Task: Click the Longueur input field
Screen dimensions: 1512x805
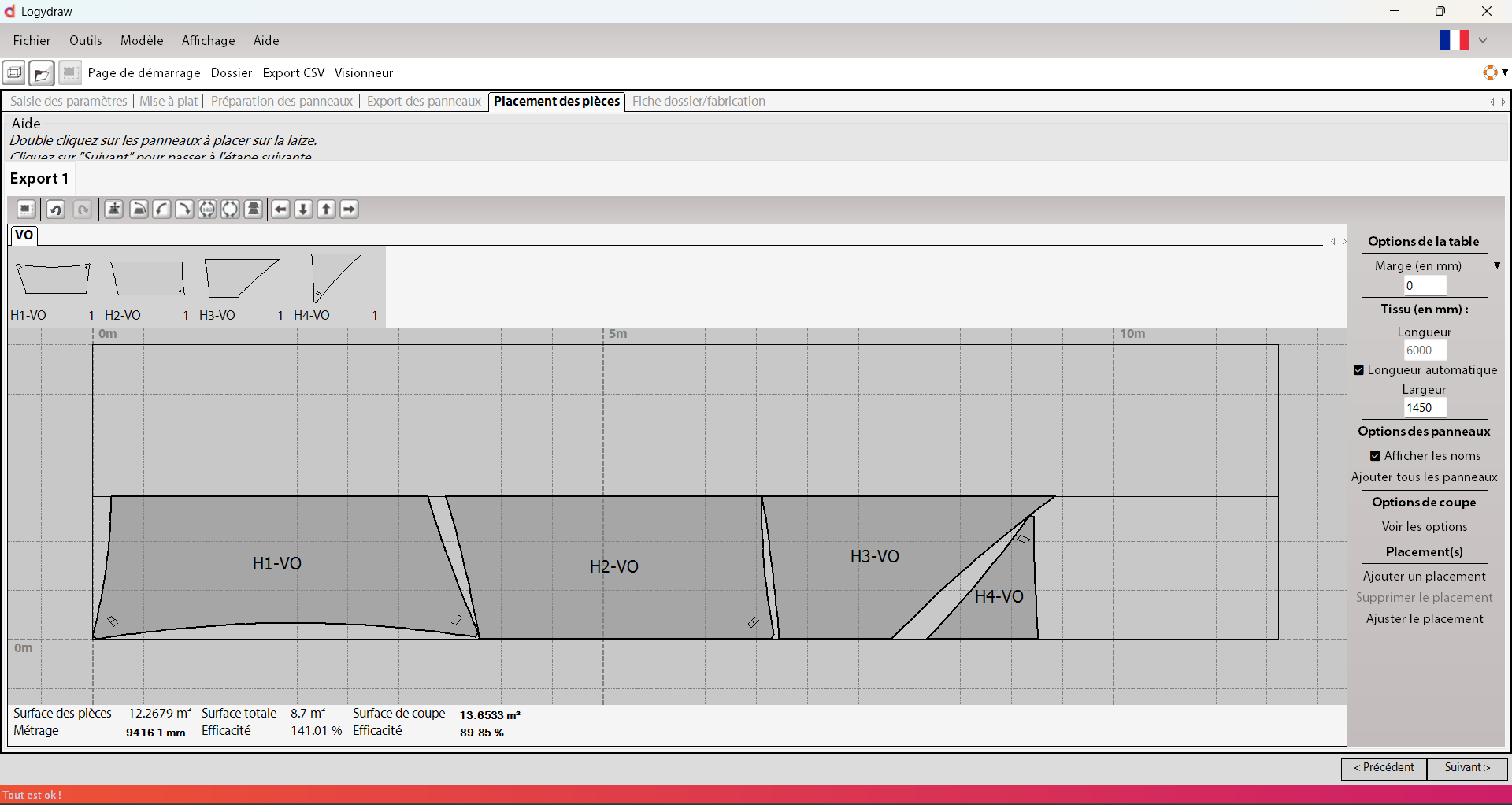Action: click(x=1425, y=351)
